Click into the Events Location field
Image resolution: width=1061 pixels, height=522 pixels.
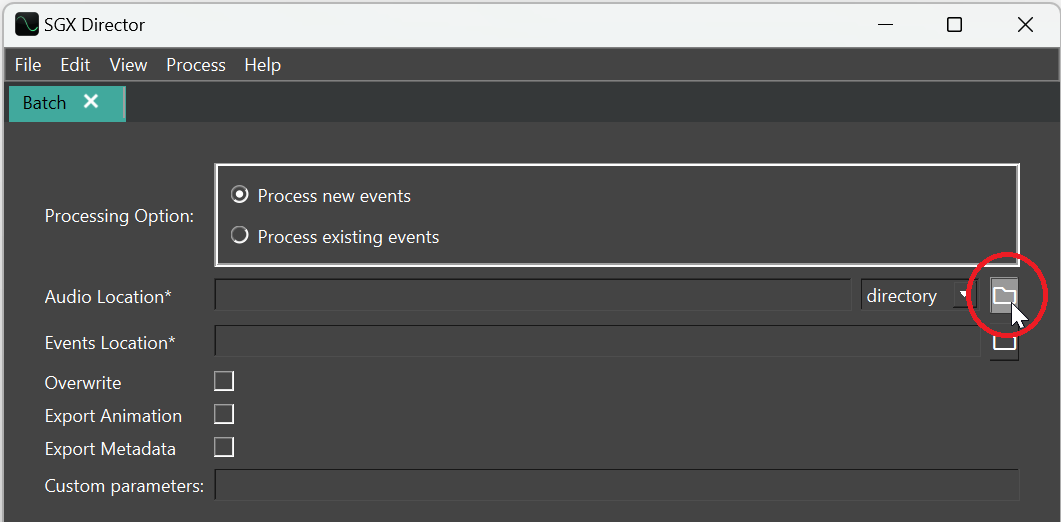597,342
